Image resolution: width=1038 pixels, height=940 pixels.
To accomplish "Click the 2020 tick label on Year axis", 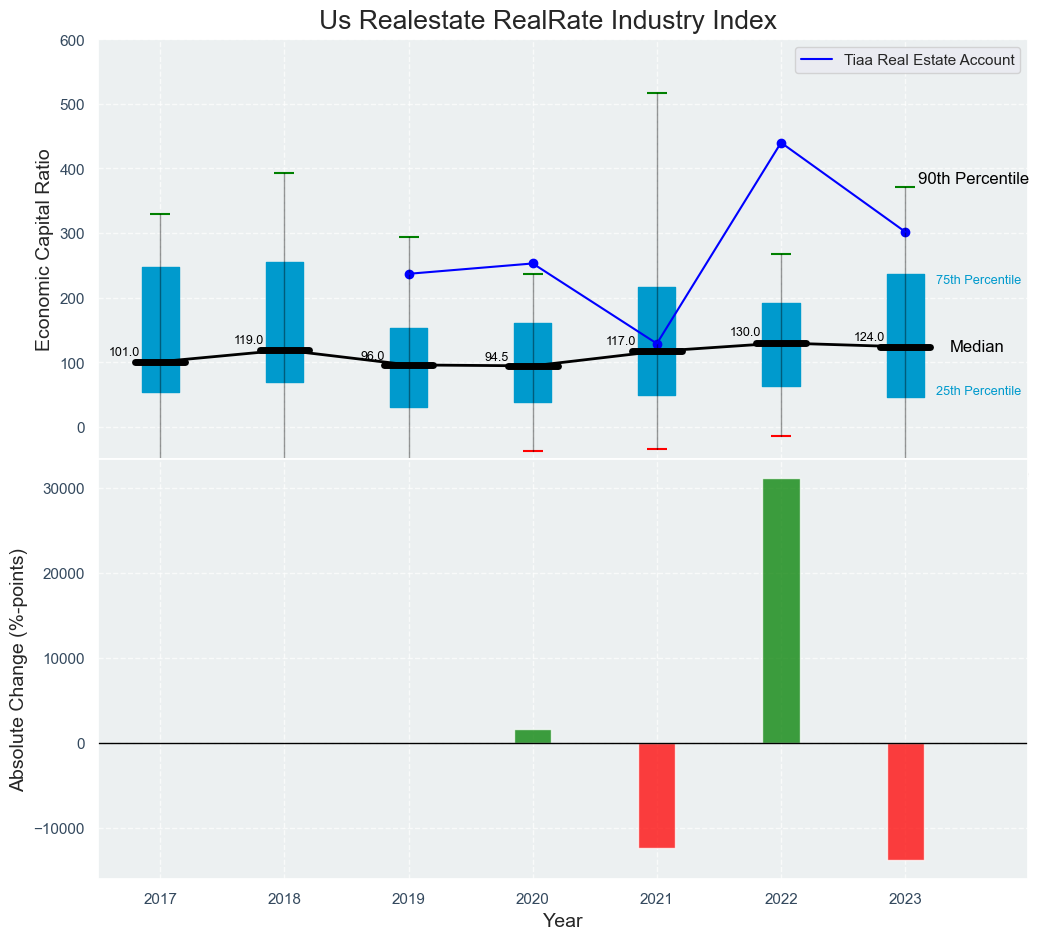I will 533,900.
